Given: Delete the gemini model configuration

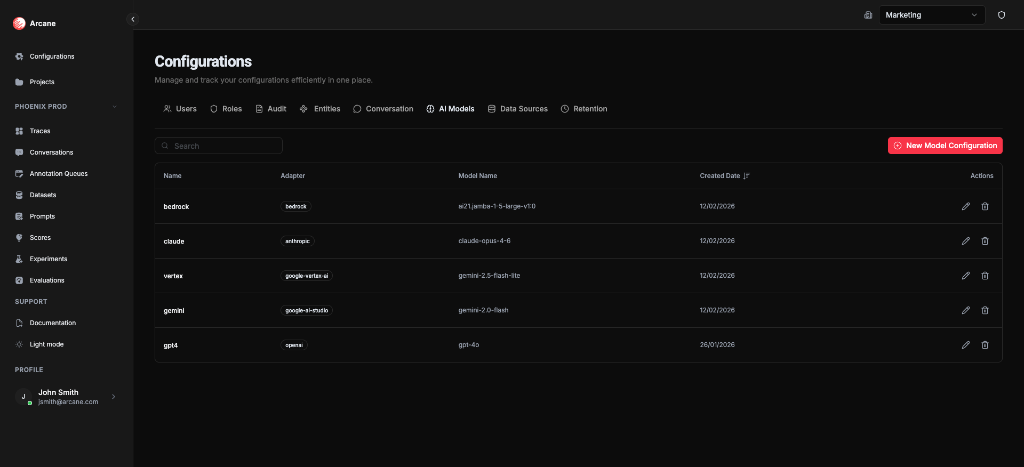Looking at the screenshot, I should pos(985,310).
